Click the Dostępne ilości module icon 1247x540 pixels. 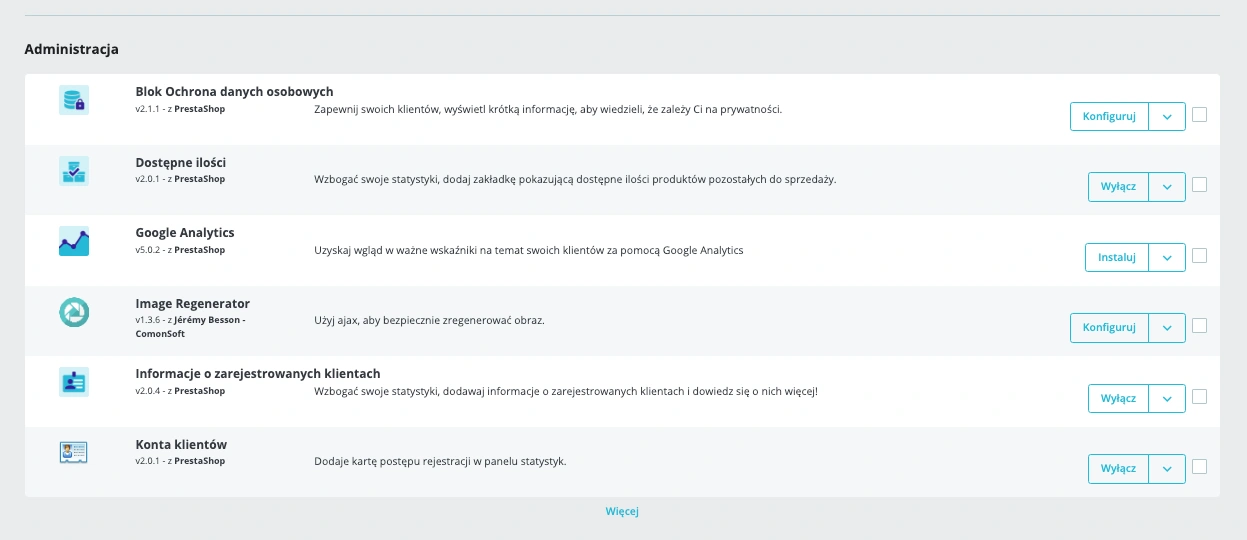click(x=74, y=171)
